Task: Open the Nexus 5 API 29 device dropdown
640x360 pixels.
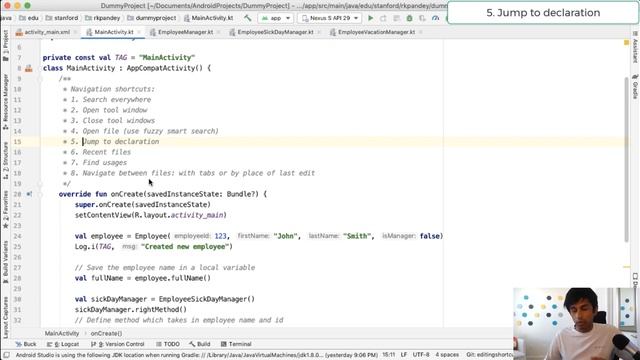Action: (330, 18)
